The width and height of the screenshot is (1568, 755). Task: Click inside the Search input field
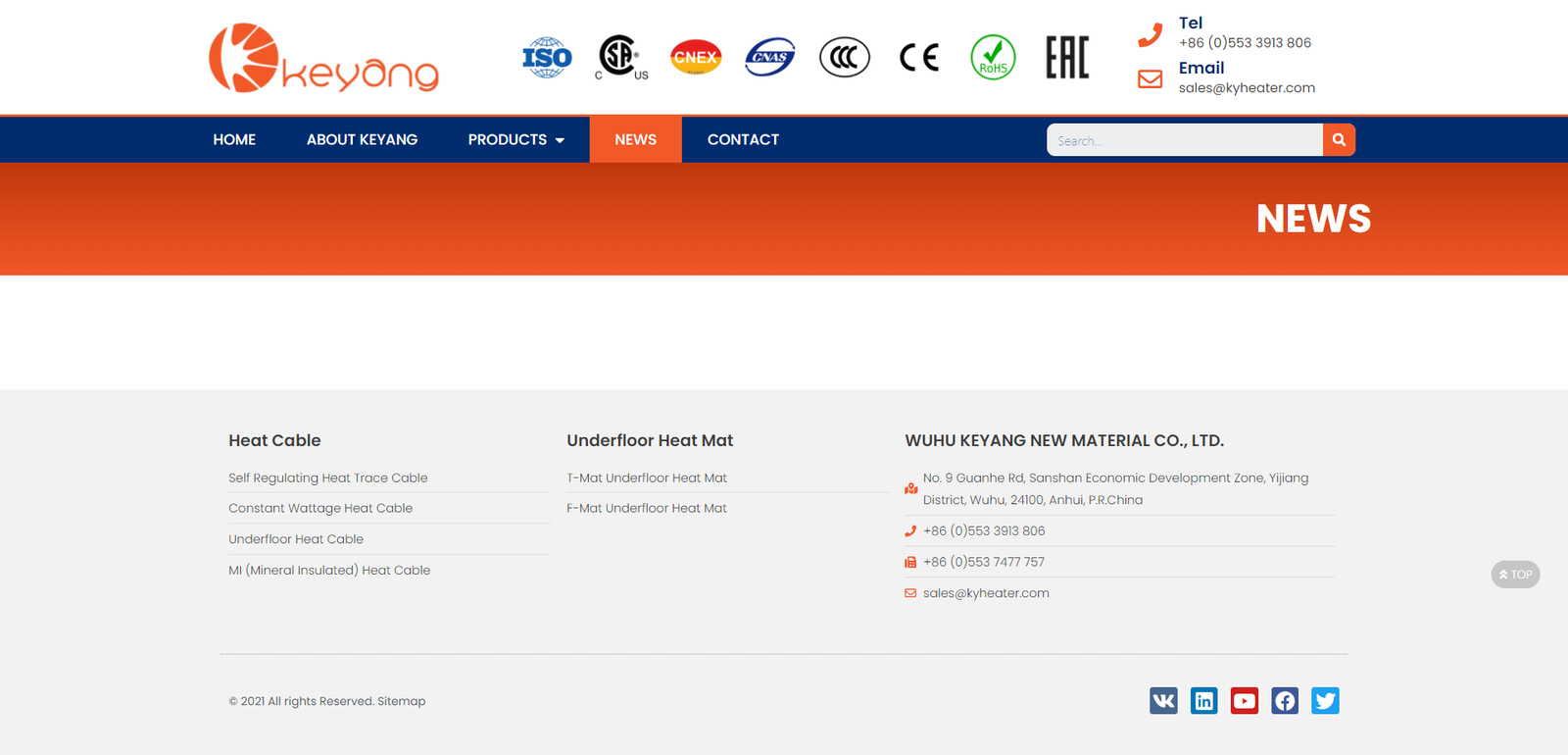[x=1184, y=140]
